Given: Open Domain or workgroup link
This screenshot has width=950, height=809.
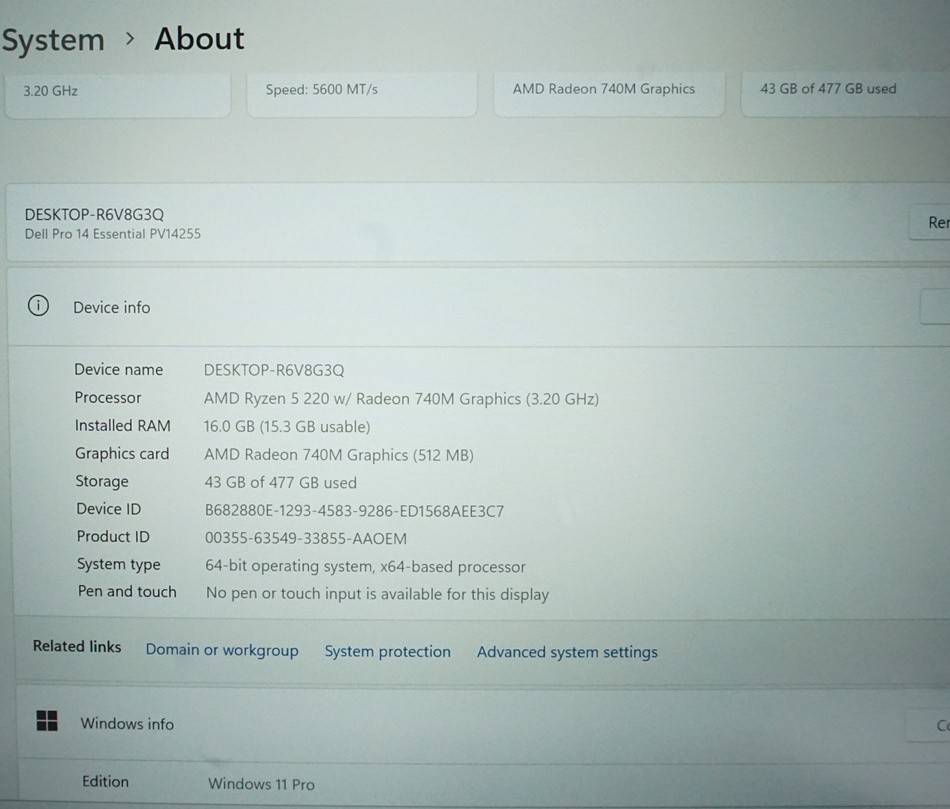Looking at the screenshot, I should 222,650.
